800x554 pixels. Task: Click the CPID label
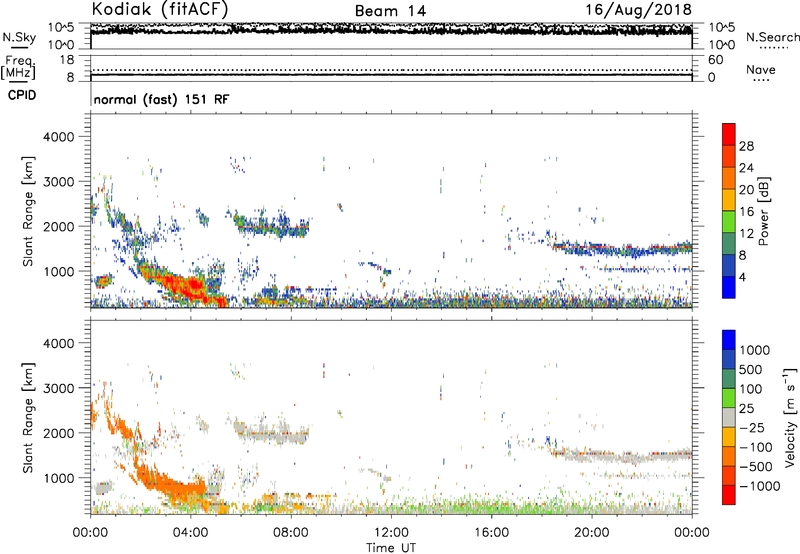[22, 95]
